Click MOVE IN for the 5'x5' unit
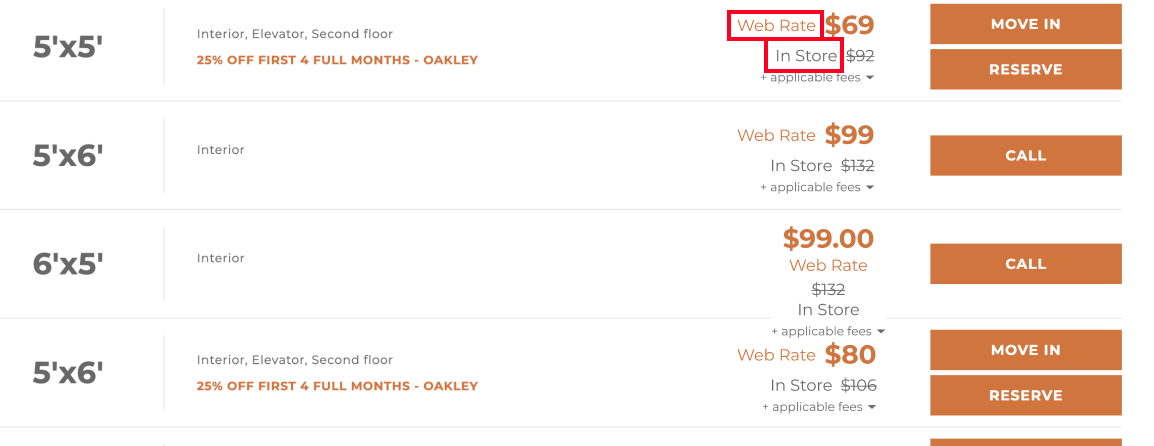Image resolution: width=1154 pixels, height=446 pixels. 1025,24
